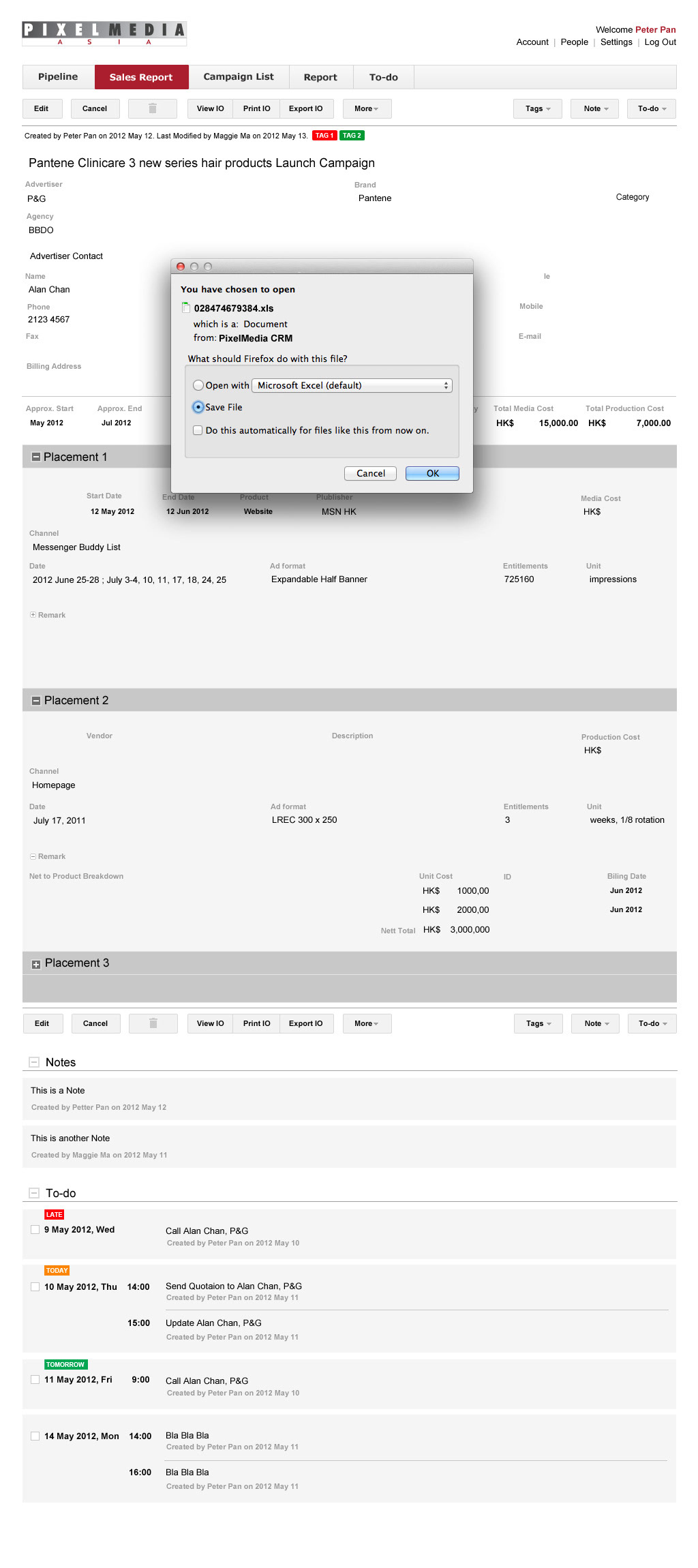Image resolution: width=698 pixels, height=1568 pixels.
Task: Collapse the Remark under Placement 2
Action: 33,856
